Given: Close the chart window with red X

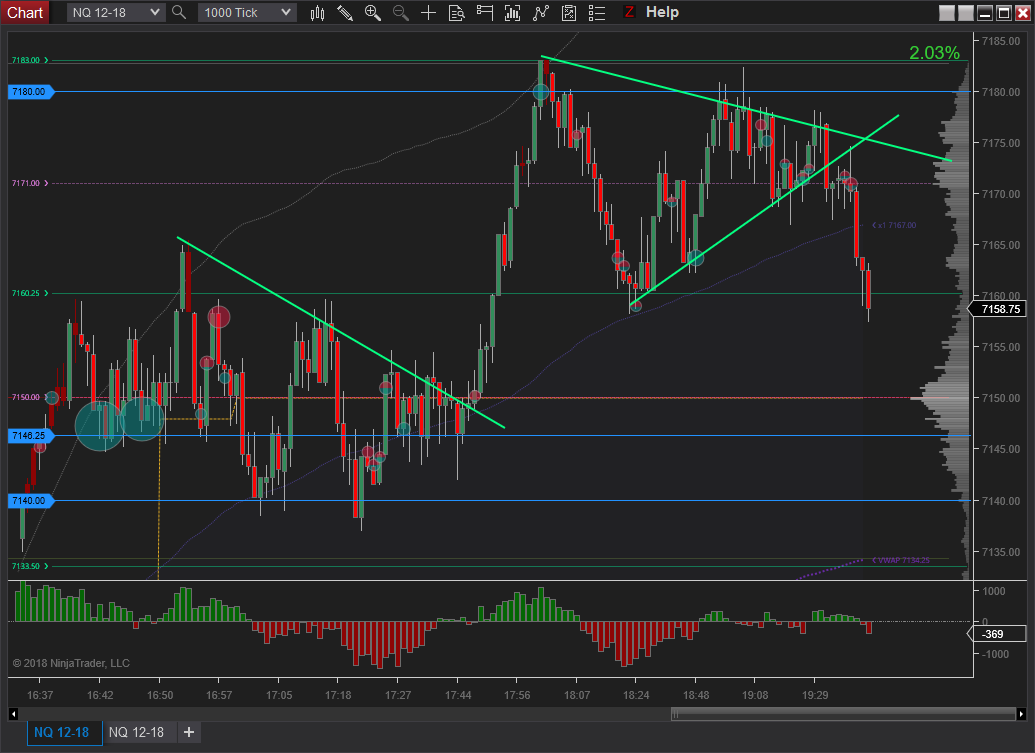Looking at the screenshot, I should [x=1022, y=13].
